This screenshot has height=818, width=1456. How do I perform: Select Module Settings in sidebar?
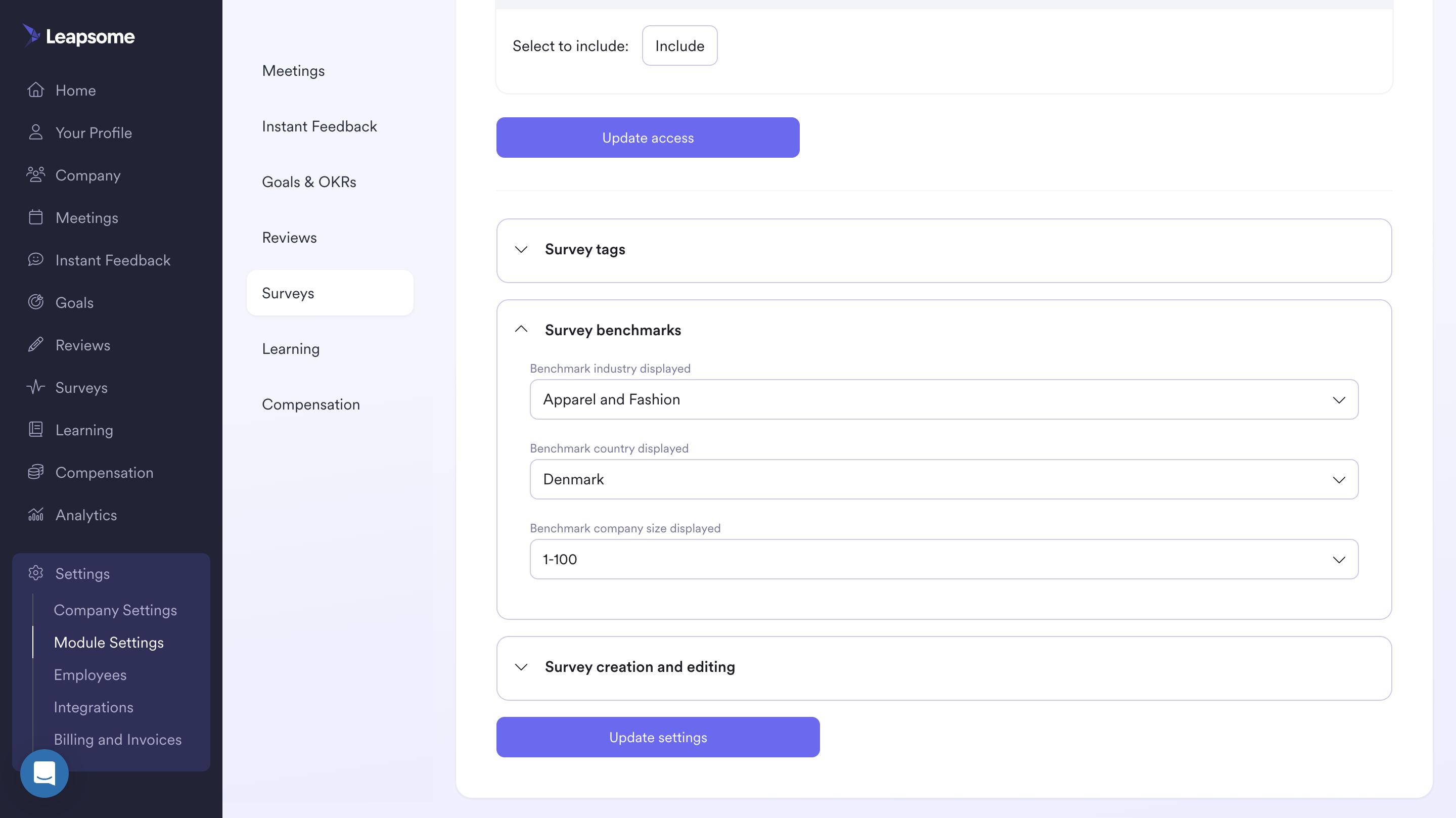point(109,642)
